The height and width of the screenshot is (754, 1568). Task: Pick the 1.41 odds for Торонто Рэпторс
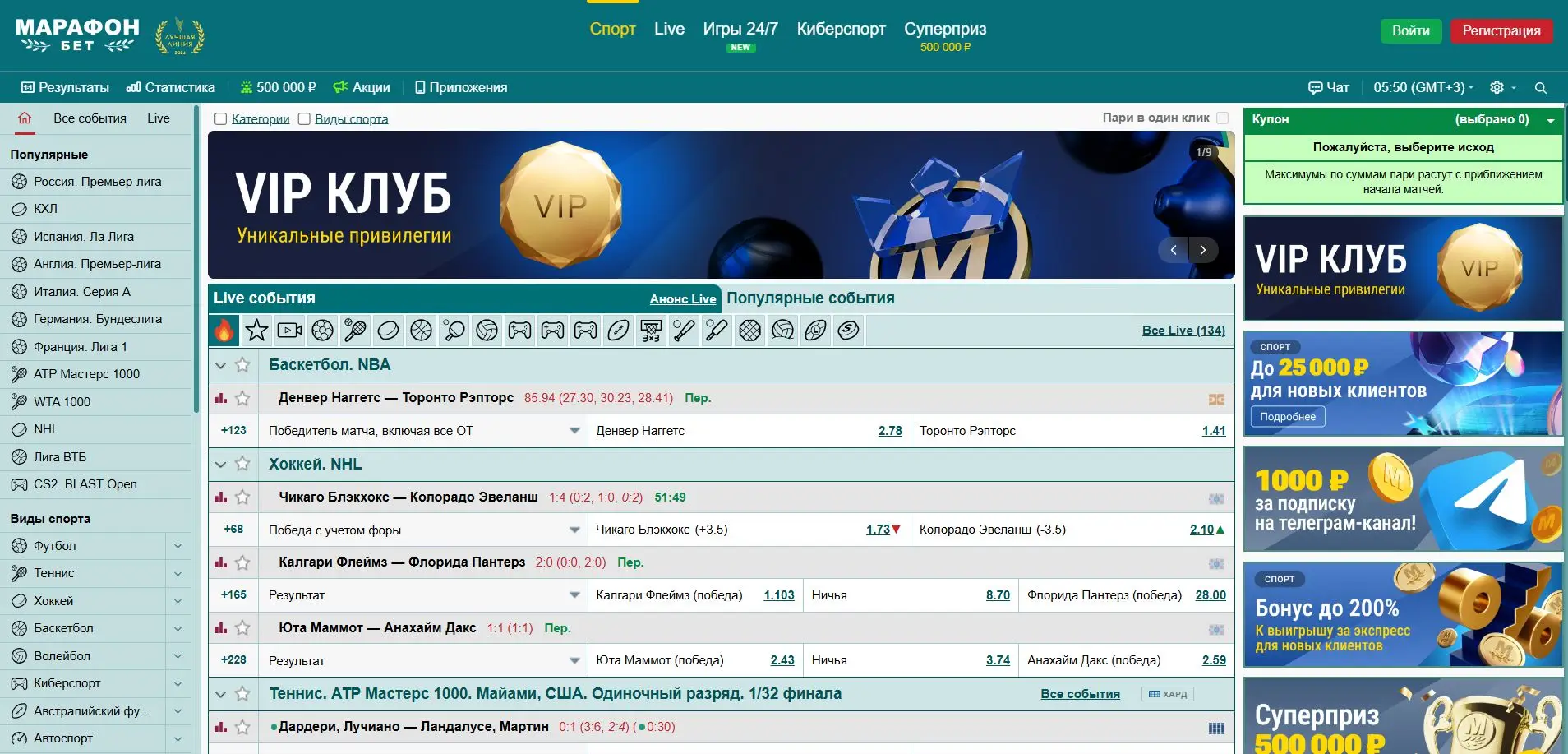click(x=1213, y=431)
